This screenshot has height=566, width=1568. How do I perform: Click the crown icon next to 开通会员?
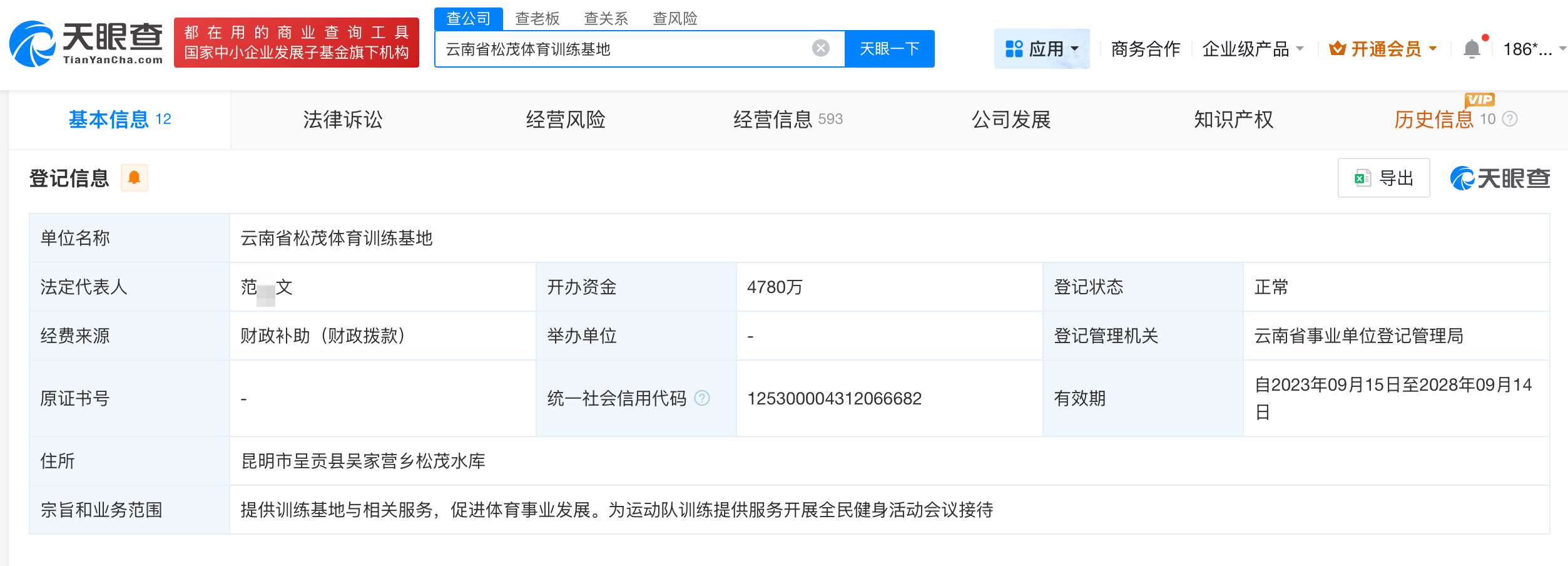[1338, 48]
